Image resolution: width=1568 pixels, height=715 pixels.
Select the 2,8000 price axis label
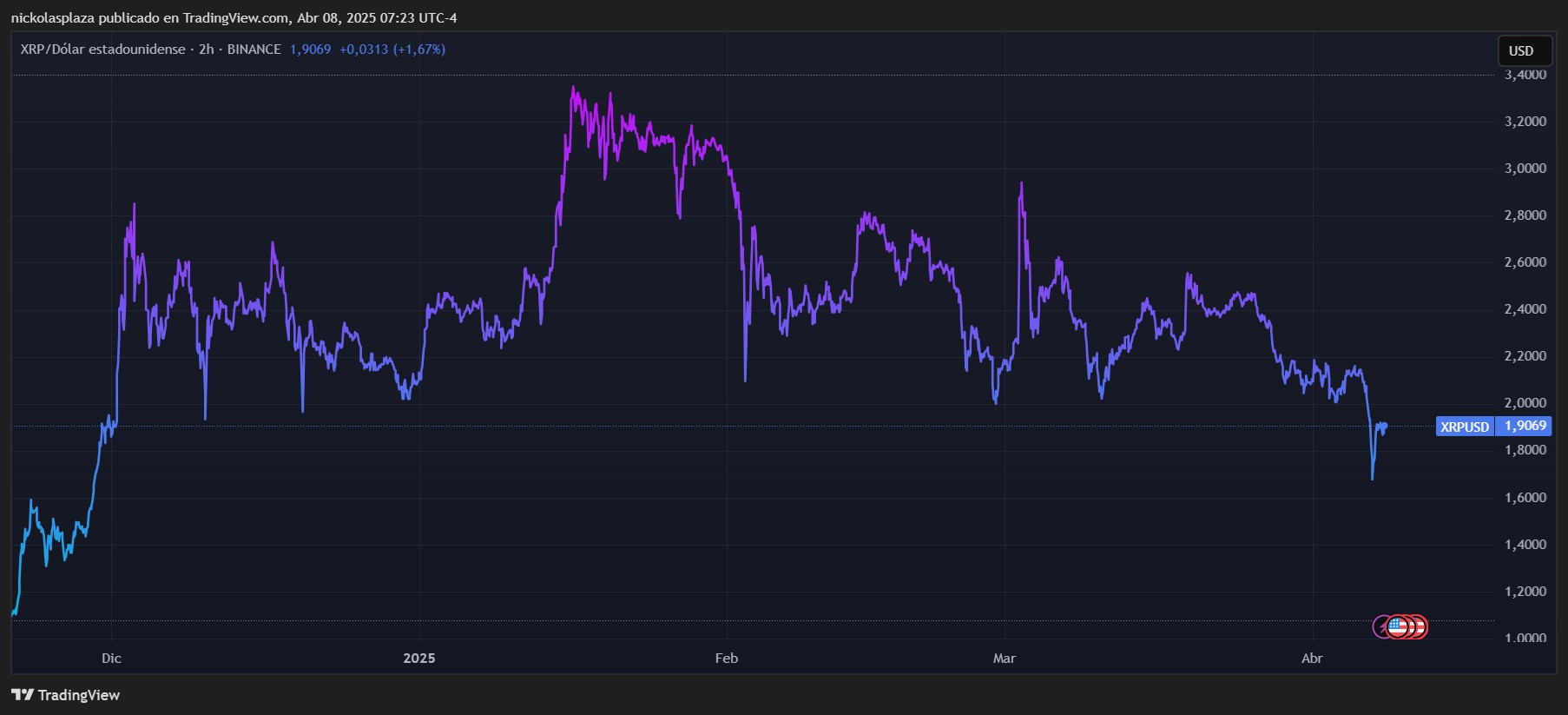1525,215
